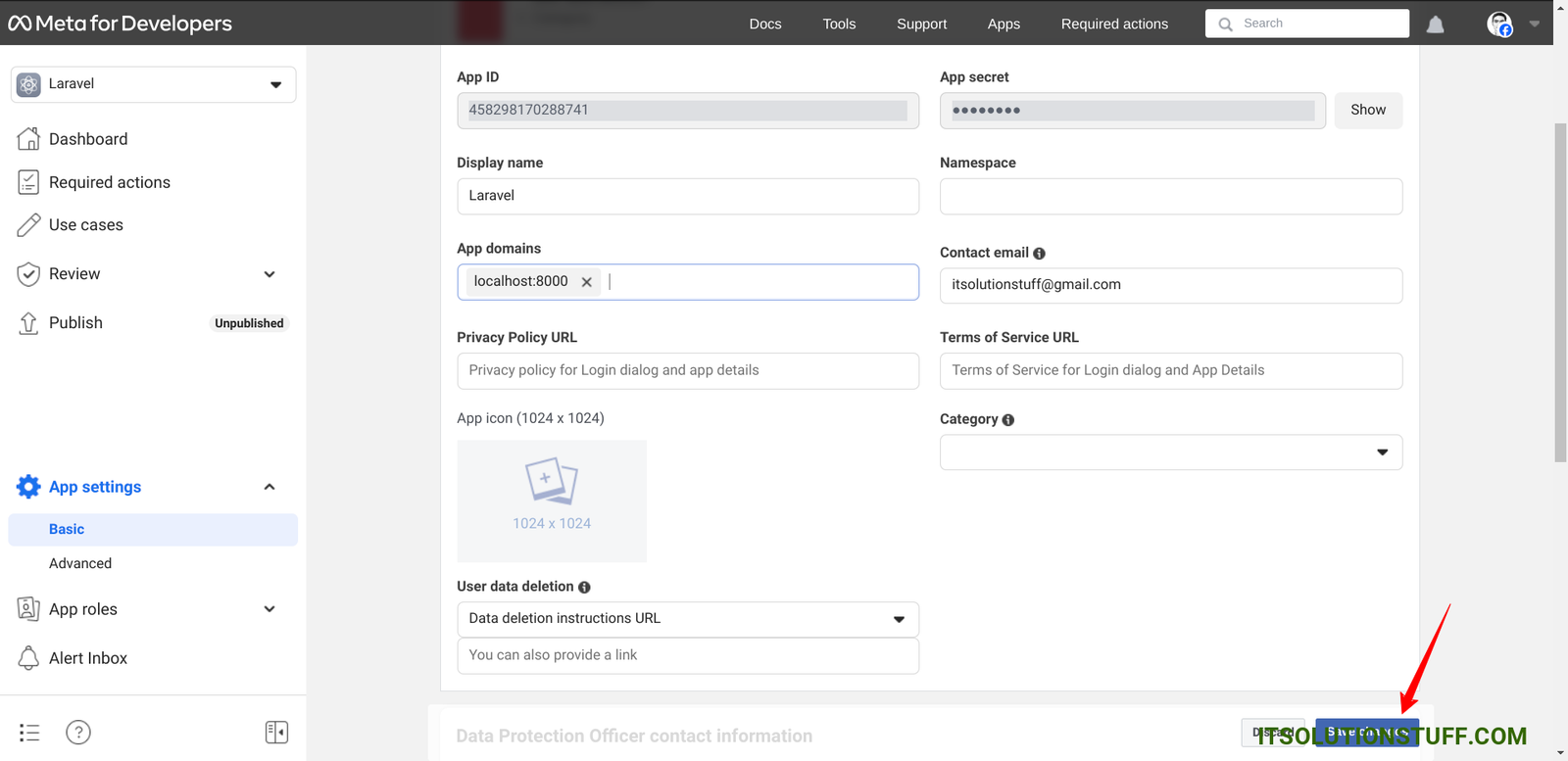Screen dimensions: 1568x761
Task: Open the Docs menu in the top bar
Action: coord(765,24)
